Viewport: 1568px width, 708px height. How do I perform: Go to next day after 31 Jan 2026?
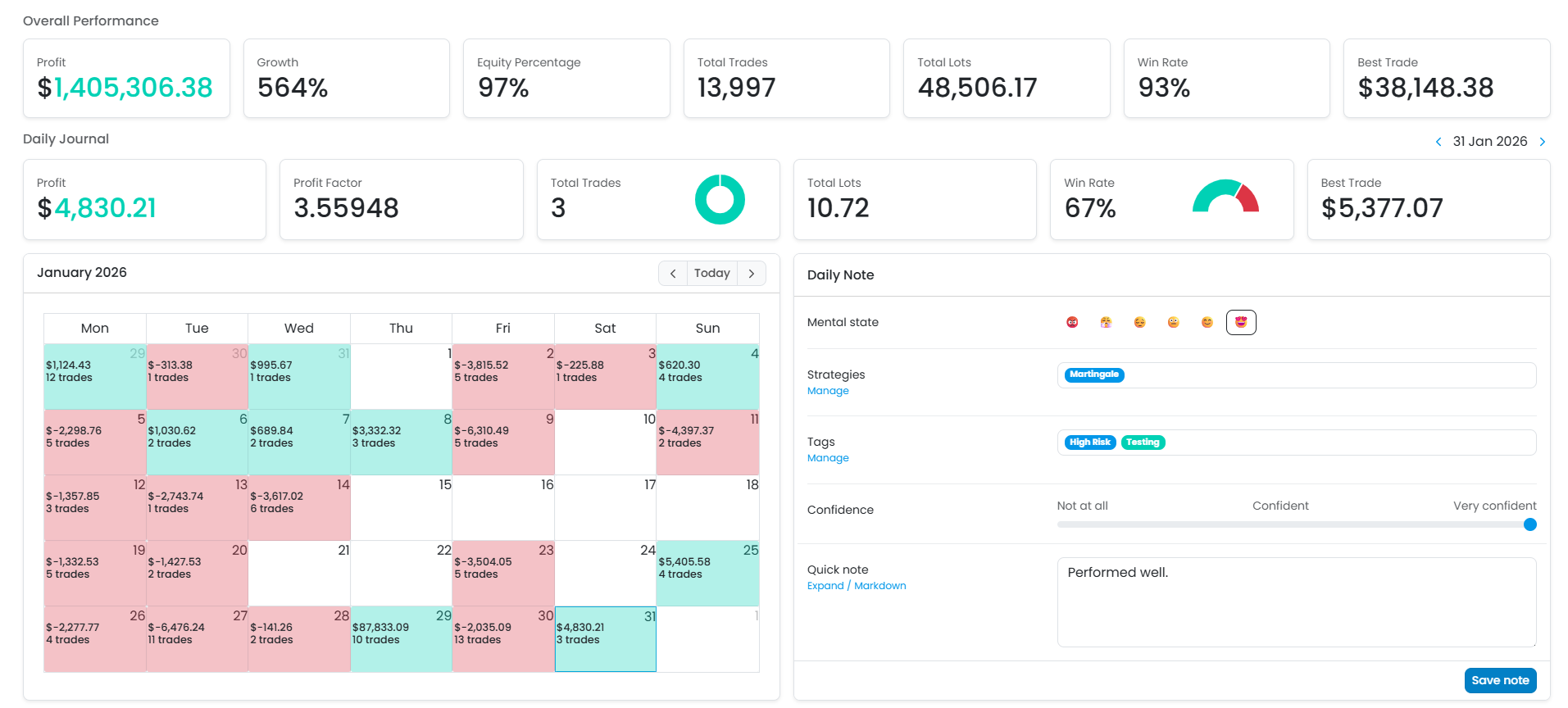(1543, 142)
